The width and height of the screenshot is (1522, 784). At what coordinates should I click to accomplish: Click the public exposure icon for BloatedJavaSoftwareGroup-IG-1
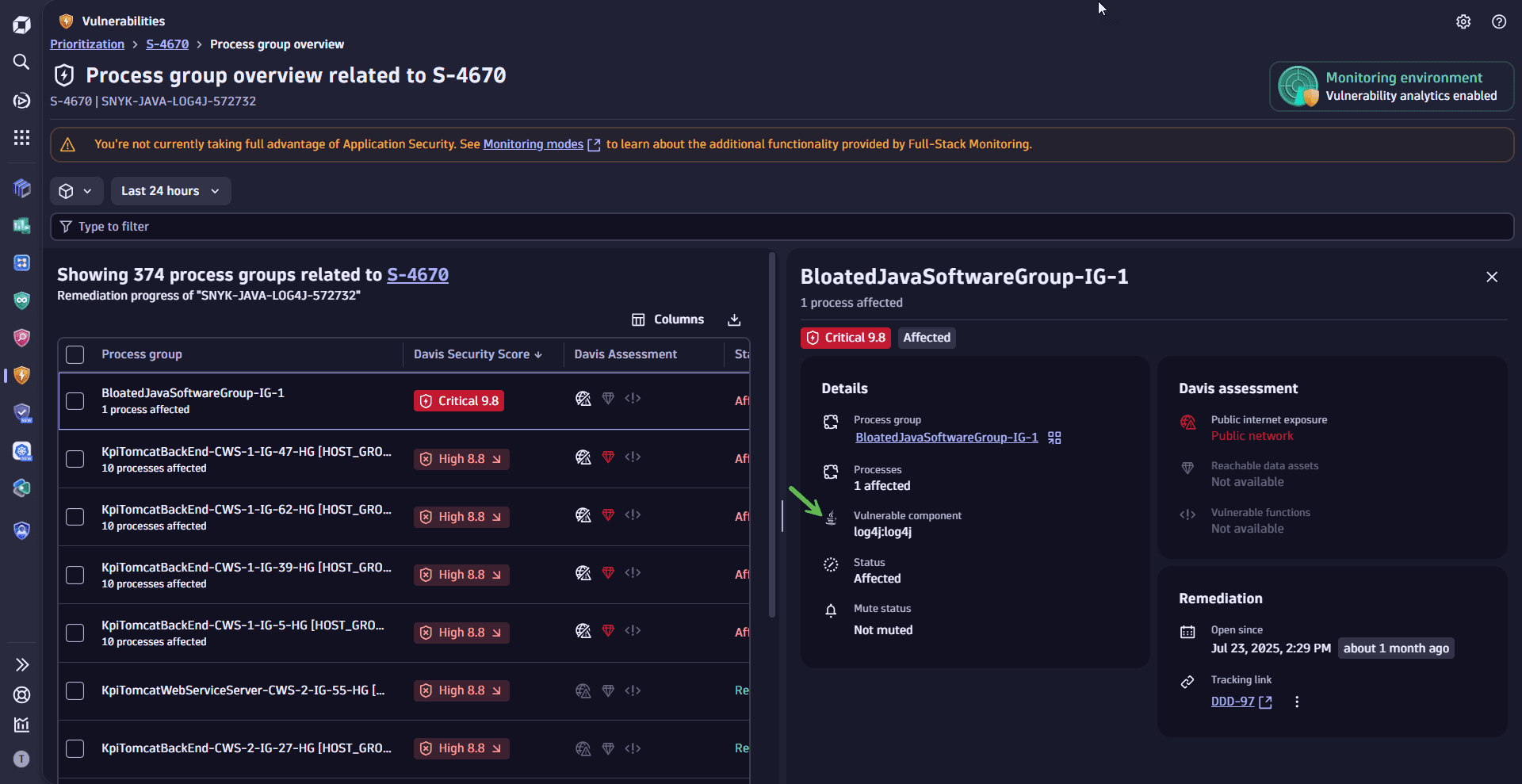coord(583,399)
